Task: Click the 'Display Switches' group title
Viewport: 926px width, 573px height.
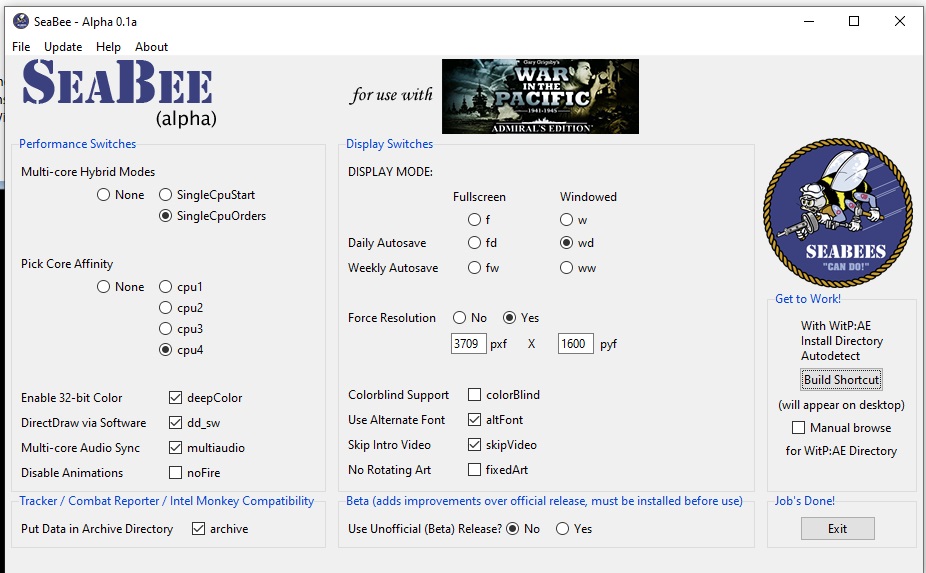Action: pyautogui.click(x=389, y=144)
